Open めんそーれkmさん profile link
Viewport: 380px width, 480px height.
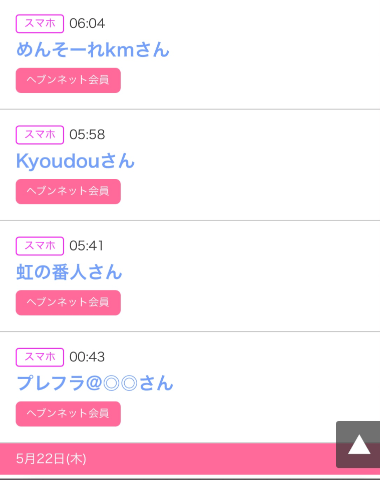click(x=93, y=50)
